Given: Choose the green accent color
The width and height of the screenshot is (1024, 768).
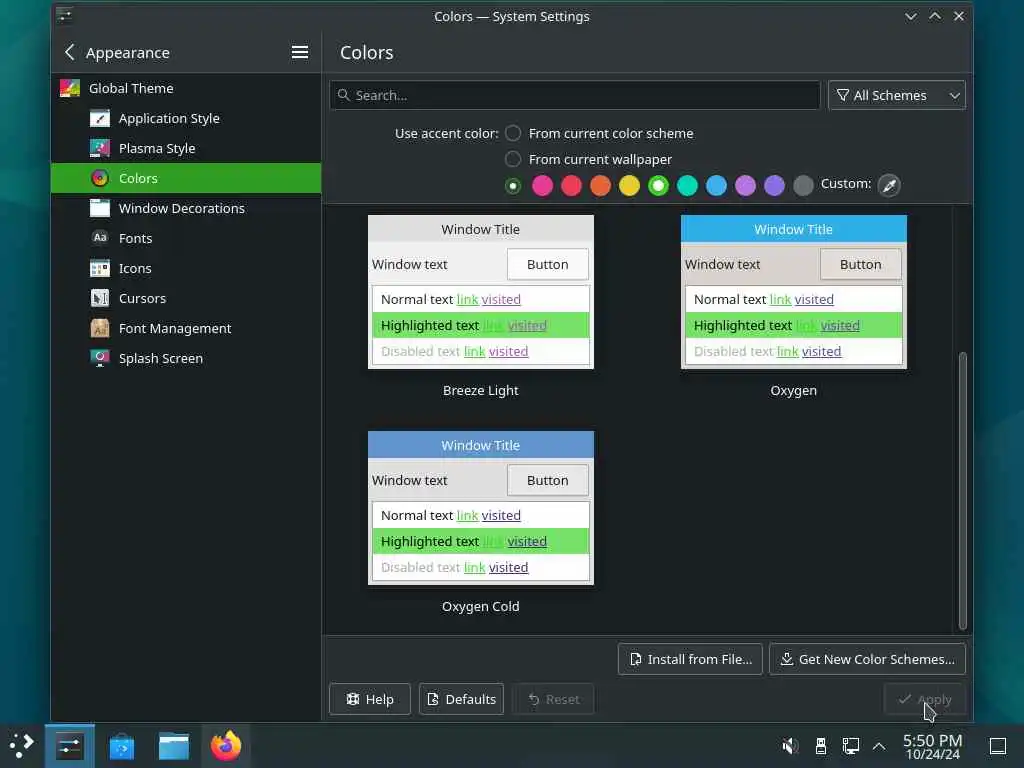Looking at the screenshot, I should point(658,185).
